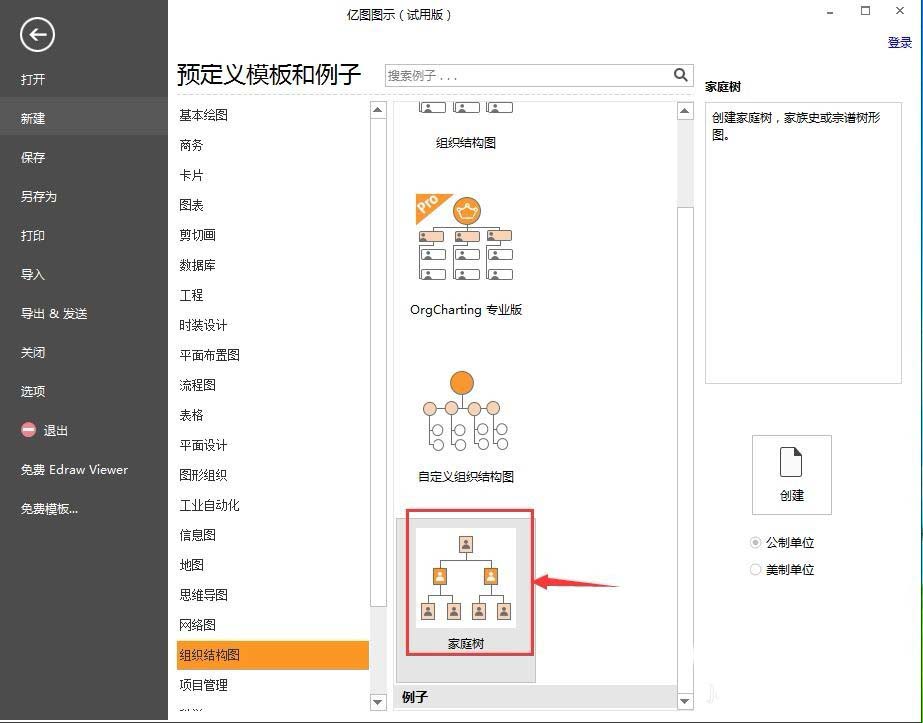Click the back arrow circle icon
The image size is (923, 723).
tap(36, 35)
